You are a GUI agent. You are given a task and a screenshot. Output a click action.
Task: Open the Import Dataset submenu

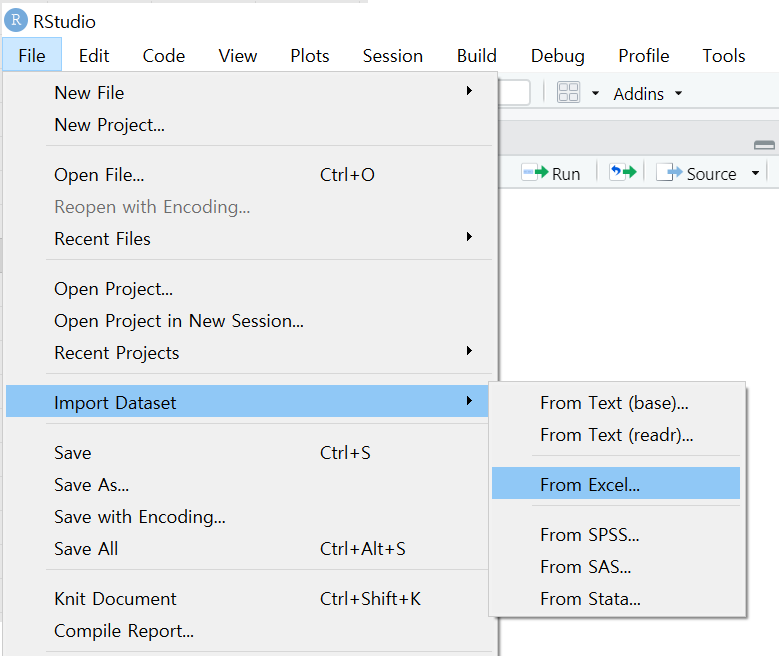click(247, 401)
